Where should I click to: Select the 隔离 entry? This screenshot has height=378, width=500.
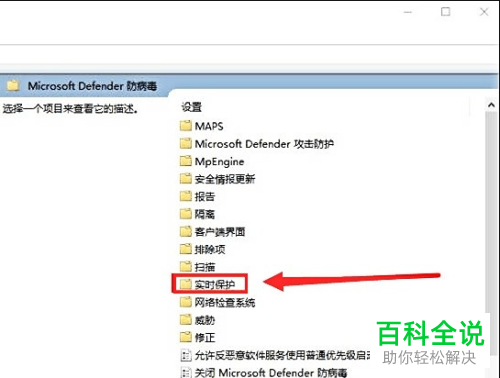click(x=205, y=214)
